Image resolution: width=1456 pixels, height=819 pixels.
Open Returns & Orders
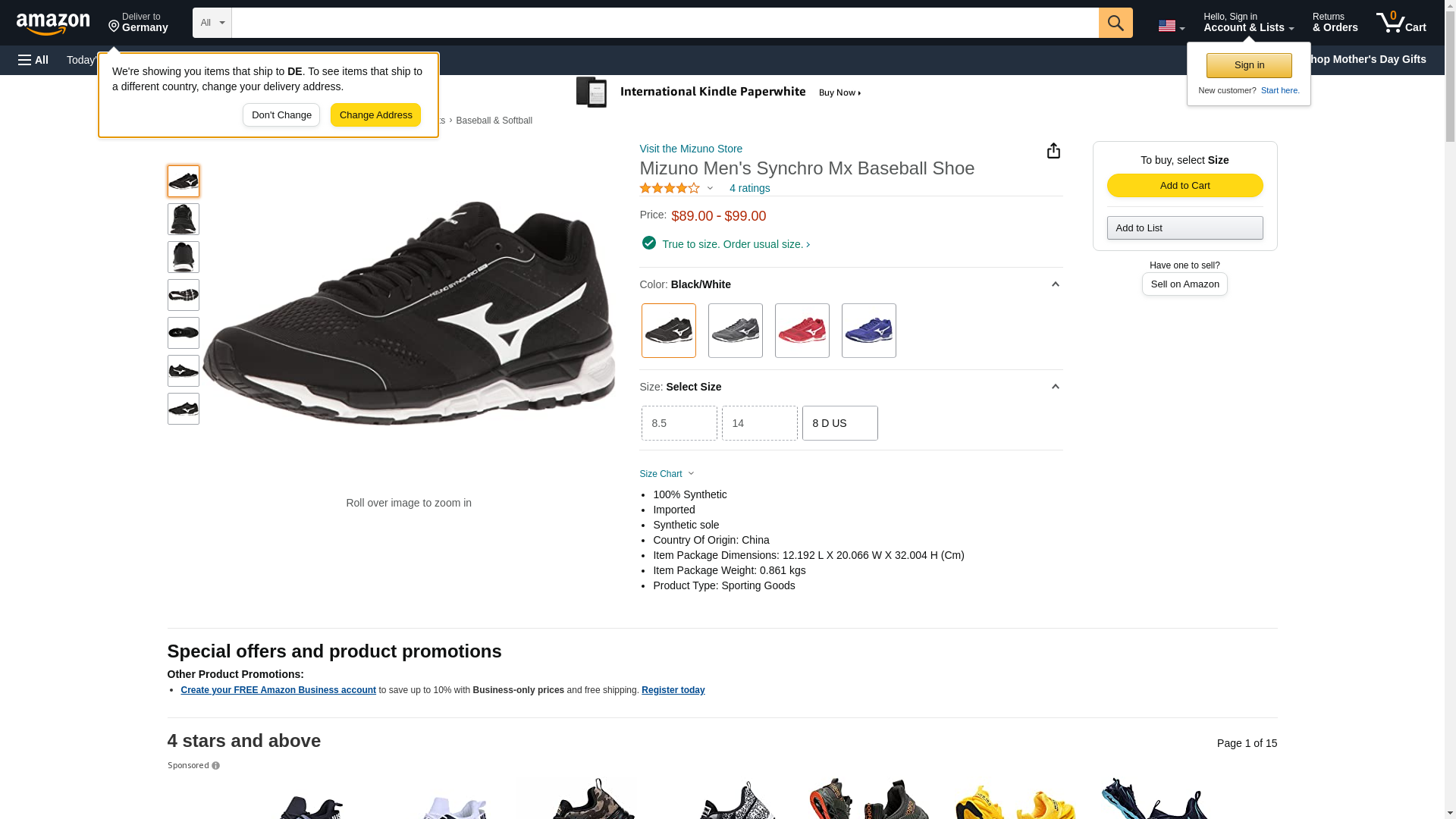(1335, 23)
